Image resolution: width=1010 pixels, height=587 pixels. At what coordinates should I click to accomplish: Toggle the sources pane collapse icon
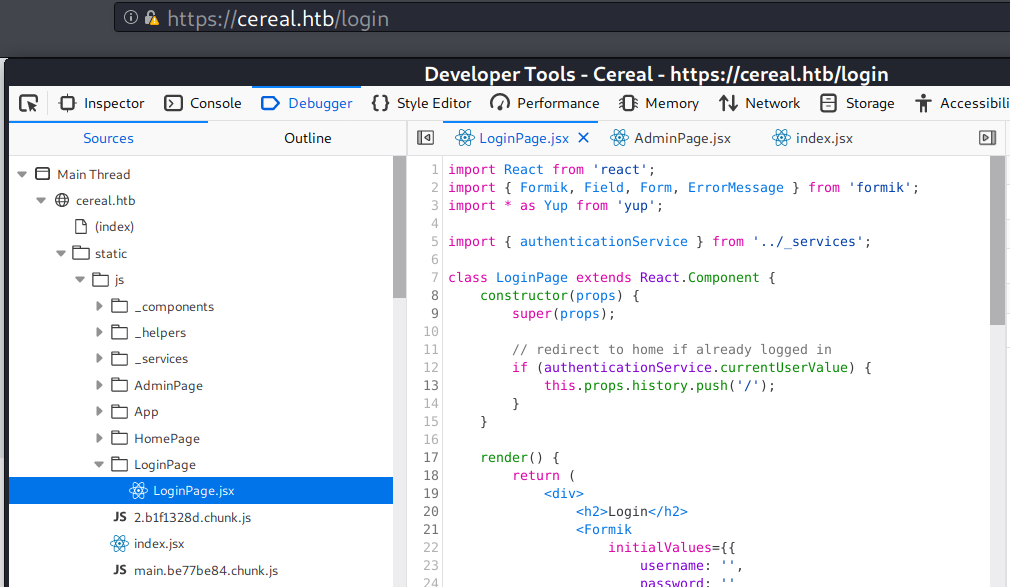425,138
